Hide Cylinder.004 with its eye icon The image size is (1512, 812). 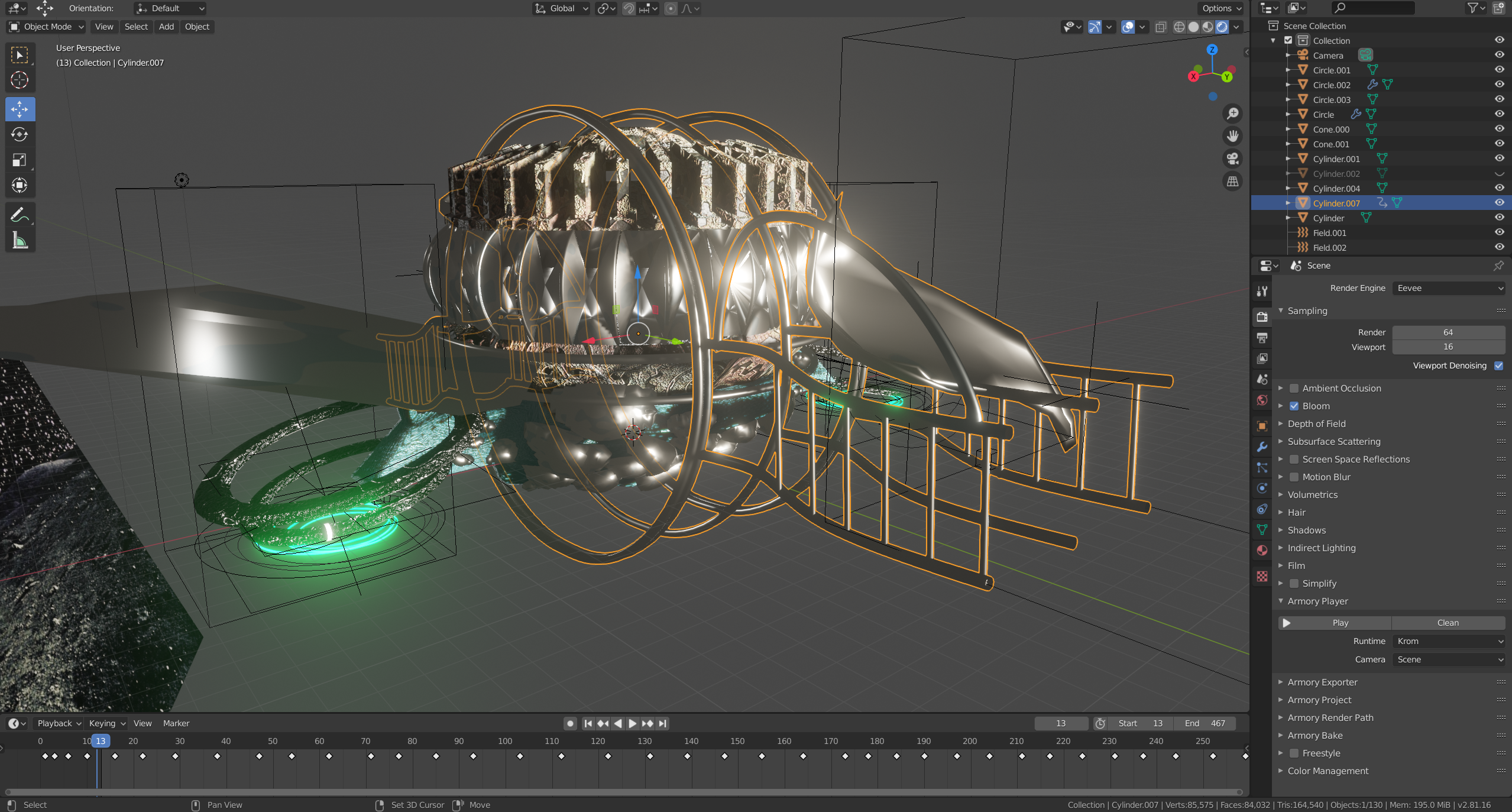[1499, 188]
